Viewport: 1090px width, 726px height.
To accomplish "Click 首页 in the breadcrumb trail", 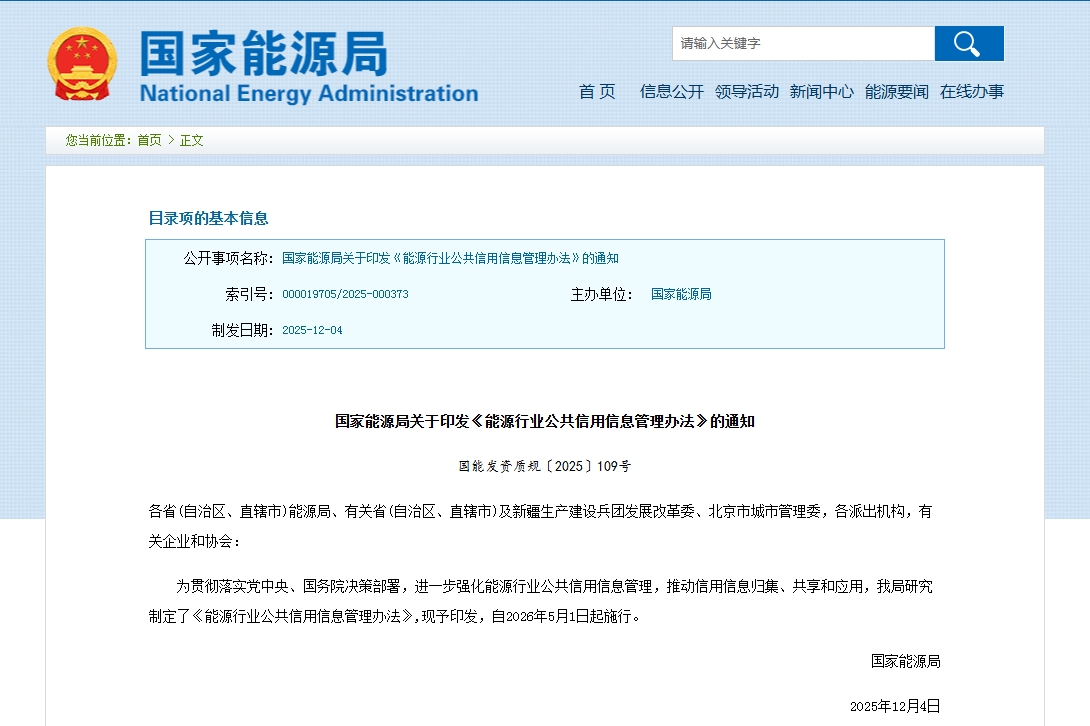I will (149, 141).
